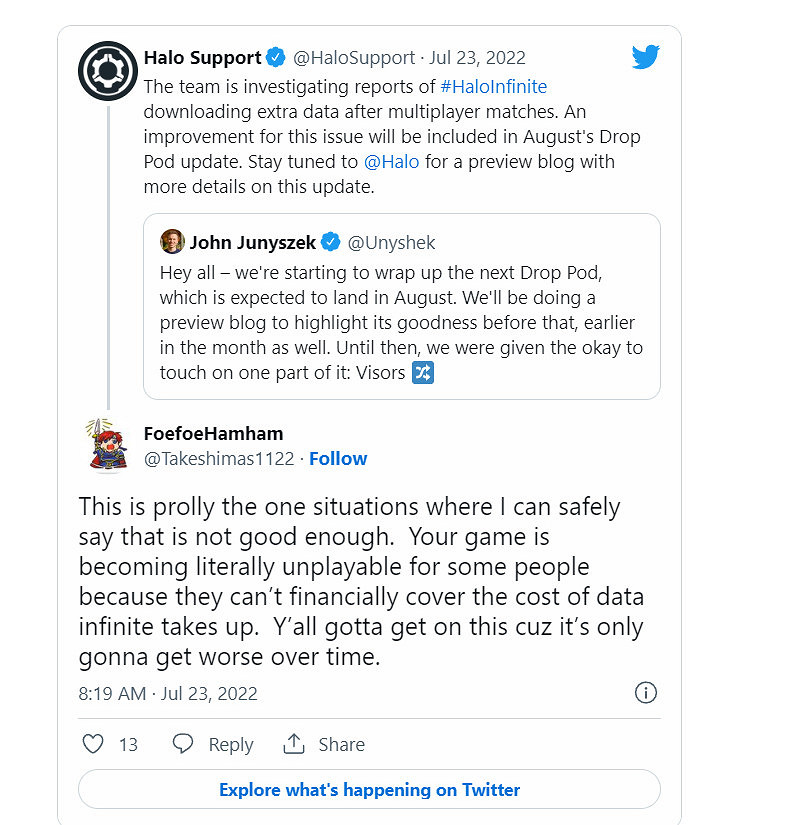Click the Halo Support display name
This screenshot has height=825, width=805.
(202, 58)
